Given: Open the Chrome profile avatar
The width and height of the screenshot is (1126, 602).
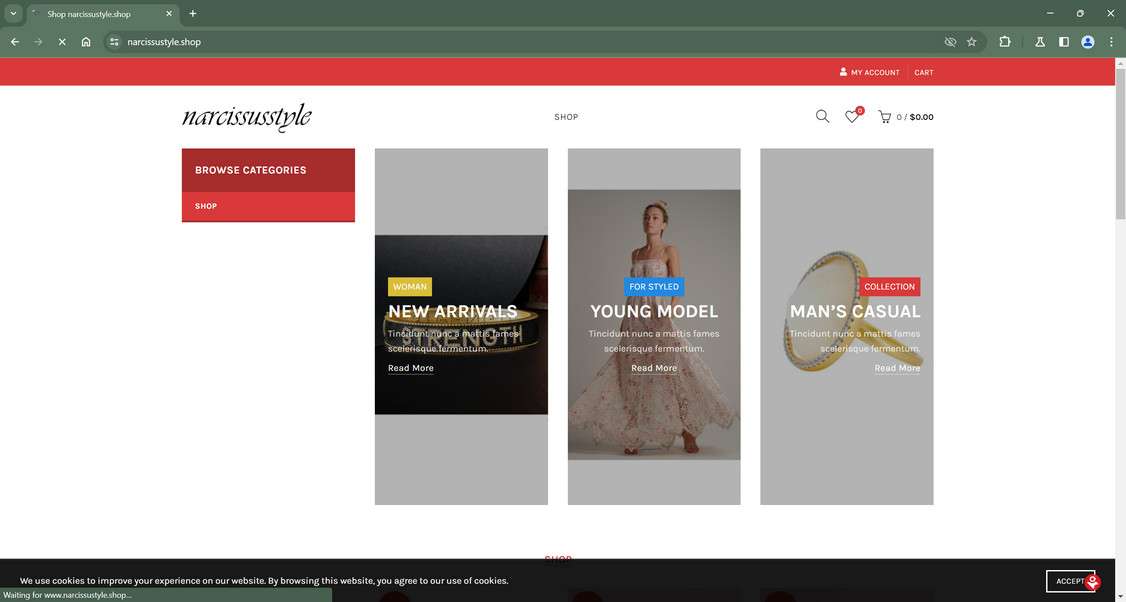Looking at the screenshot, I should pyautogui.click(x=1088, y=42).
